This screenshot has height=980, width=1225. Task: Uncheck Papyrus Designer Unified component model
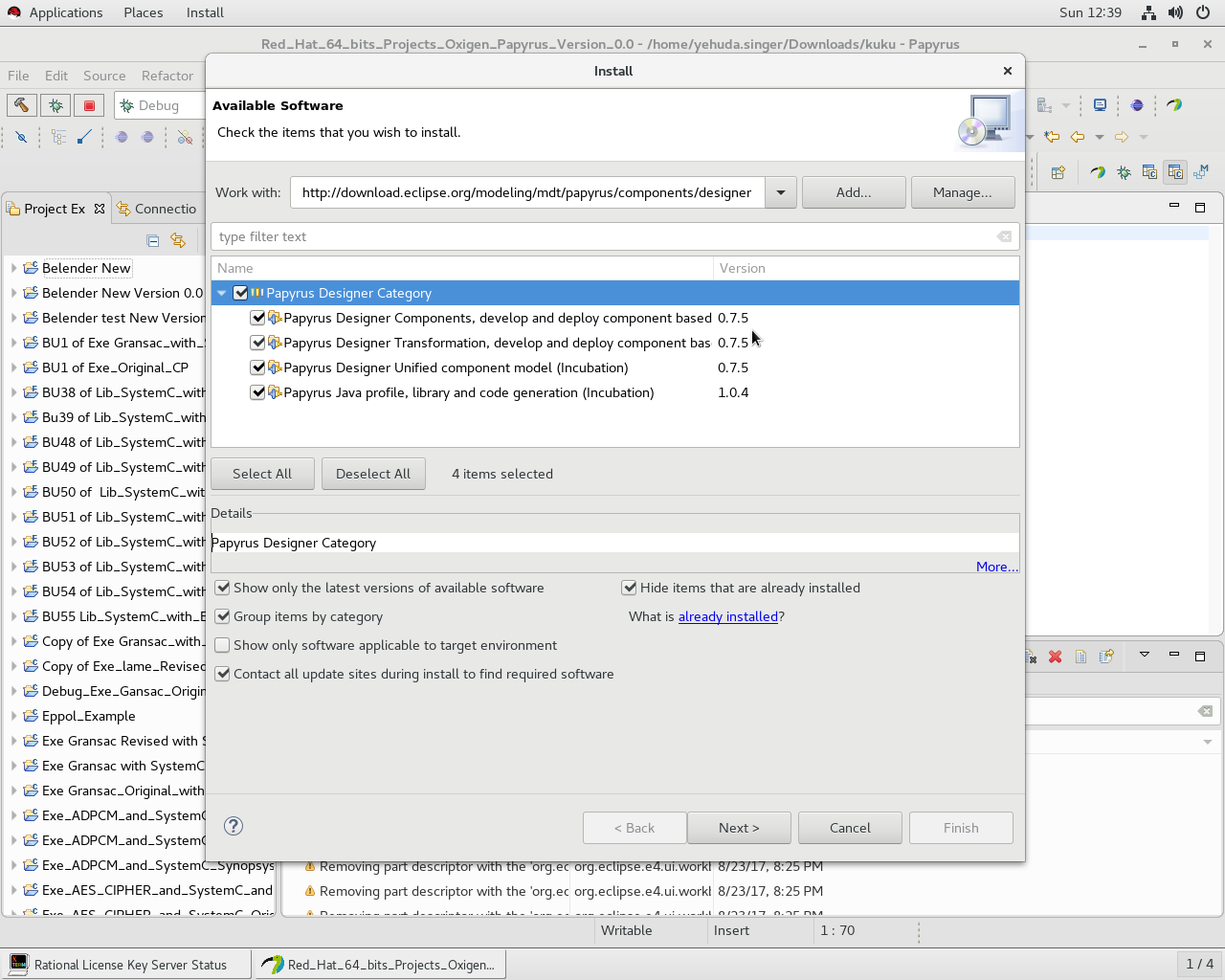(257, 367)
